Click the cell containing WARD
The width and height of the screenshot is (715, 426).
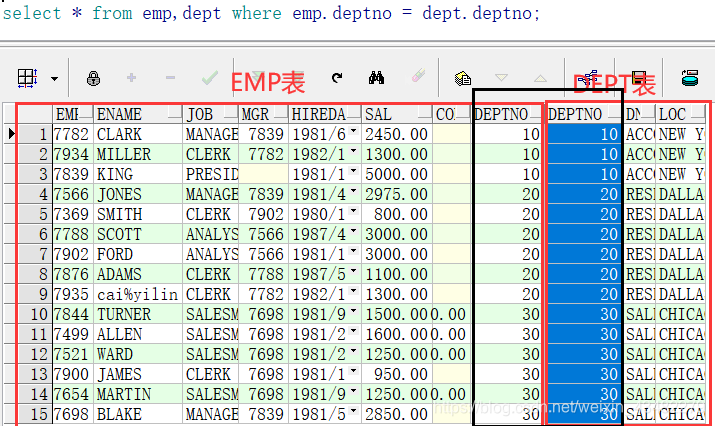[x=138, y=354]
